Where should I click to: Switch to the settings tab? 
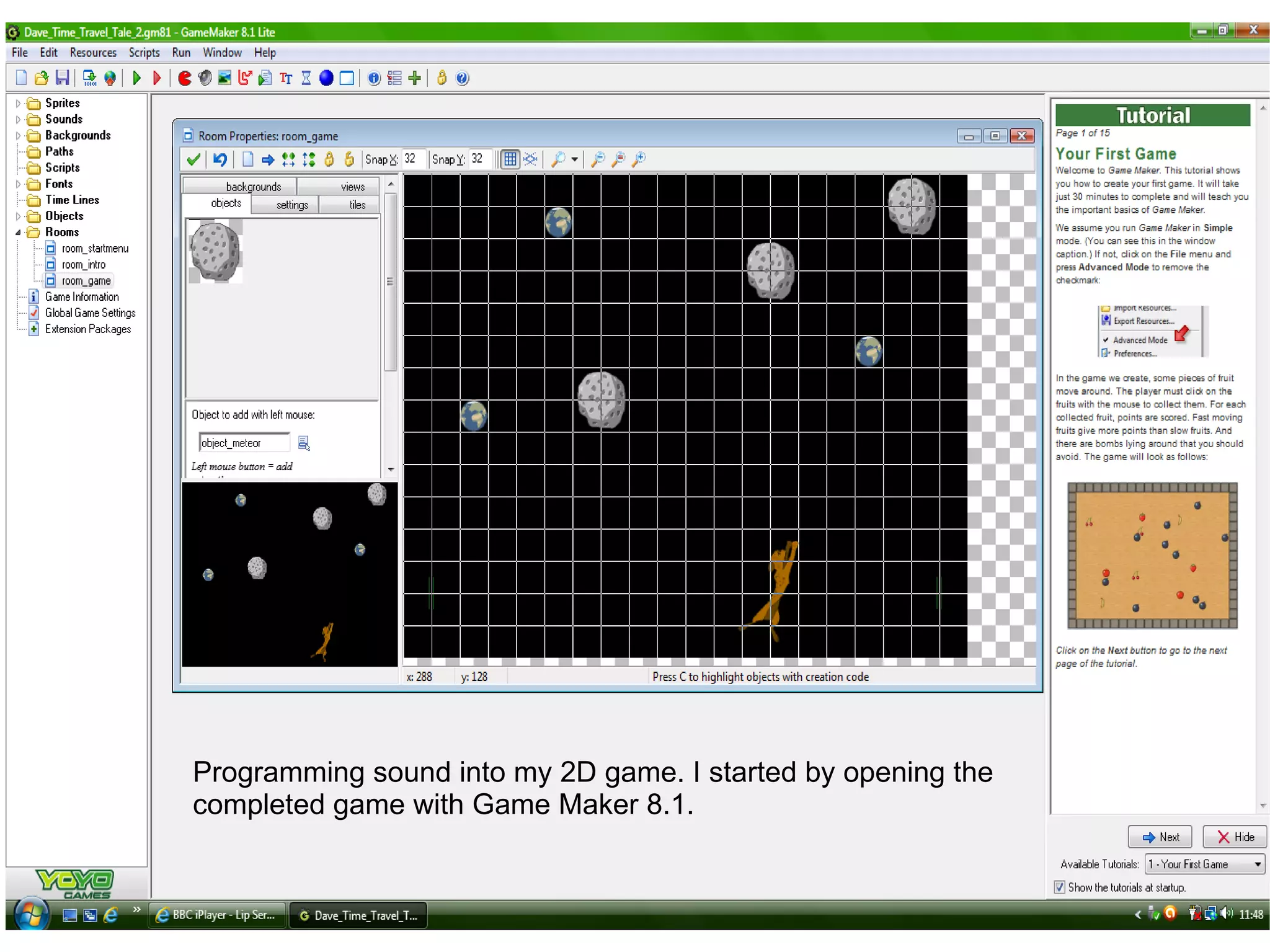click(291, 205)
